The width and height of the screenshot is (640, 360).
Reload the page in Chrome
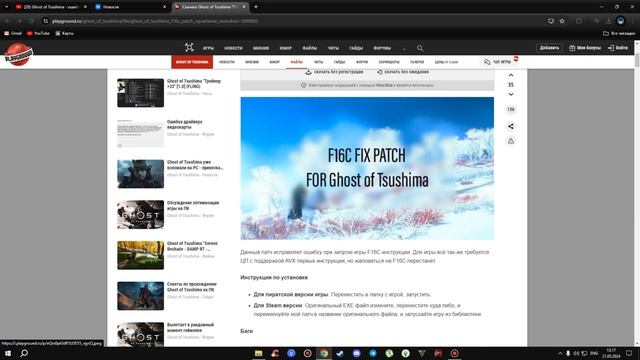pyautogui.click(x=31, y=21)
